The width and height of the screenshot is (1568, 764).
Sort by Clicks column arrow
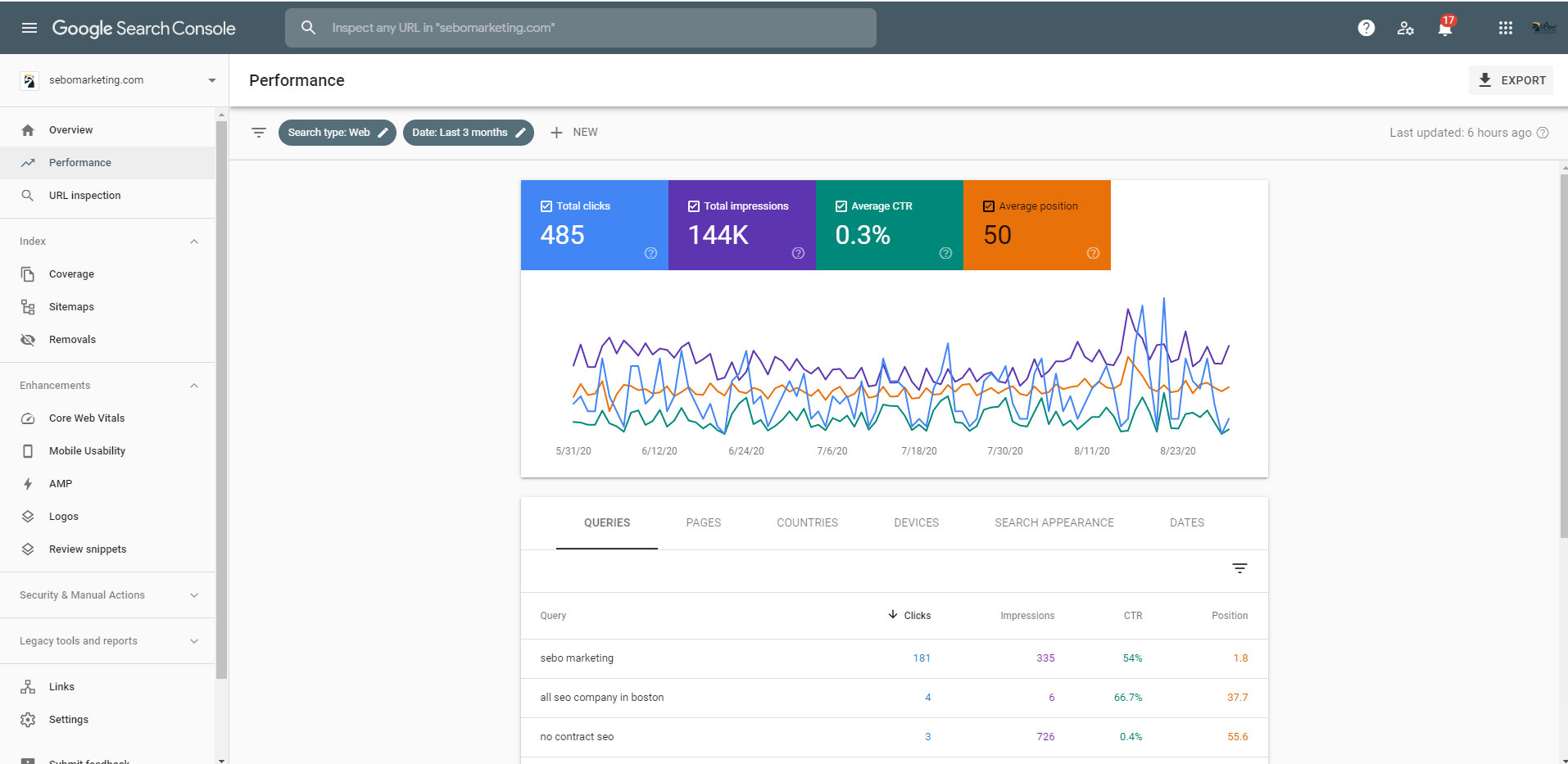893,615
